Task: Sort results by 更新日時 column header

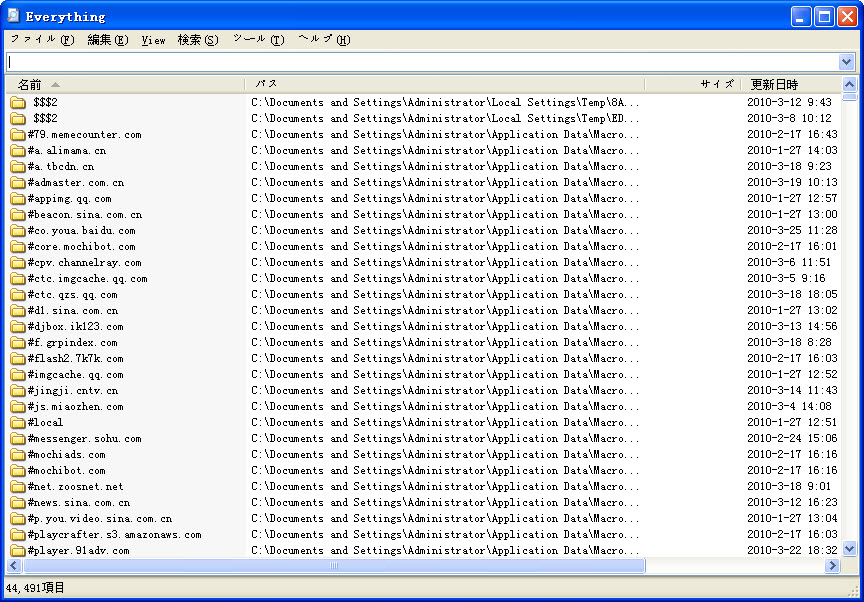Action: (790, 85)
